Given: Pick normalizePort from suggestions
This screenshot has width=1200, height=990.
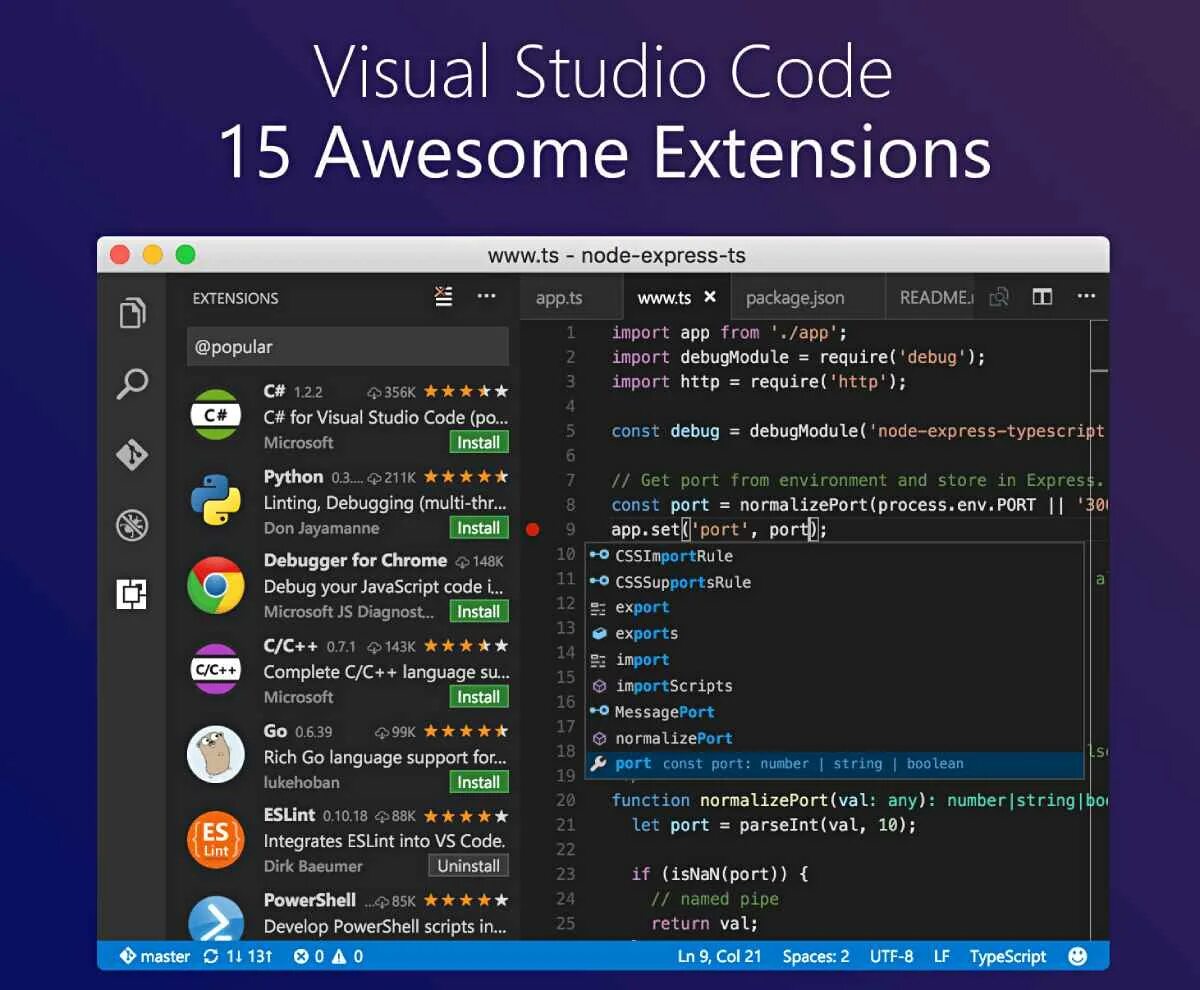Looking at the screenshot, I should point(835,738).
